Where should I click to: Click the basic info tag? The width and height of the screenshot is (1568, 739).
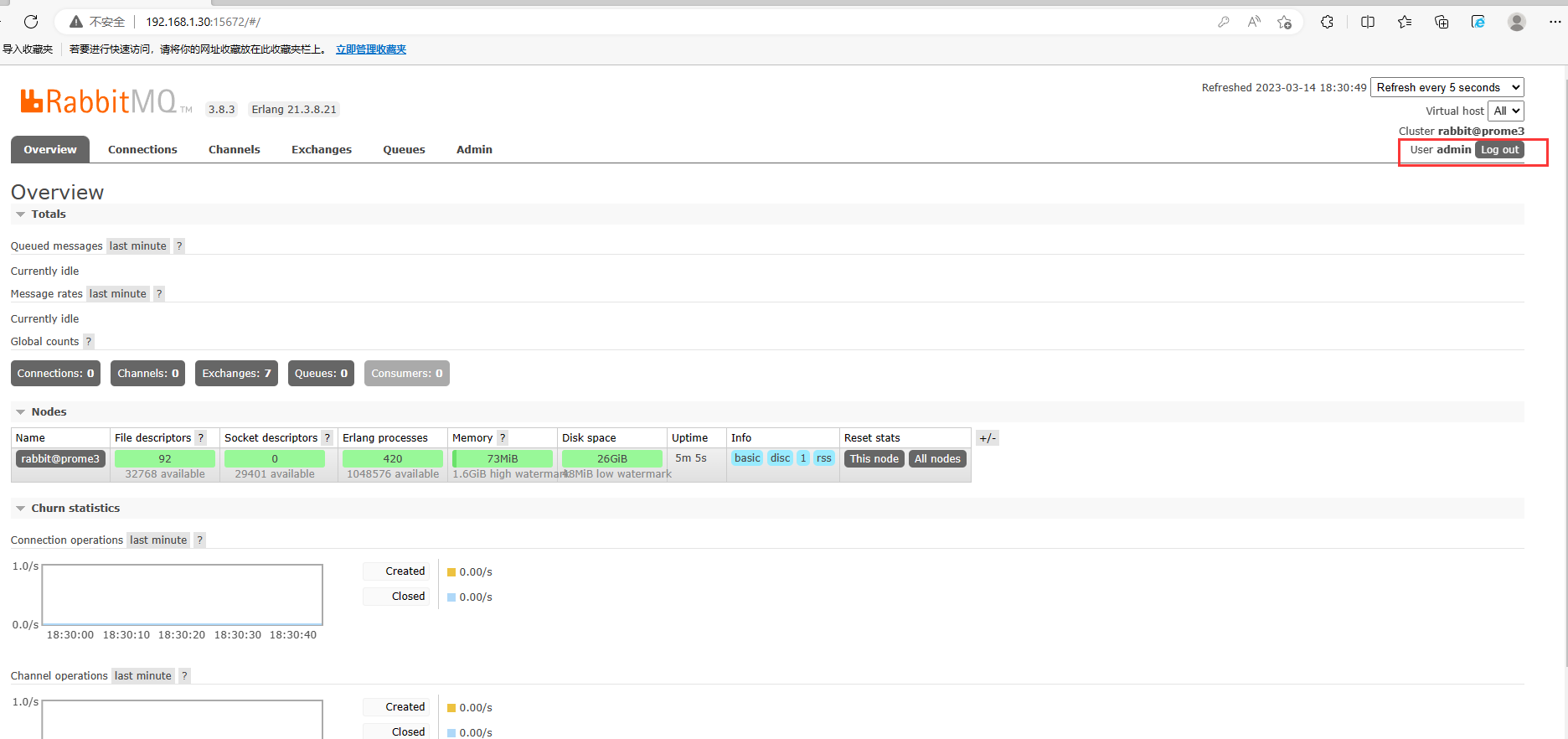coord(747,457)
